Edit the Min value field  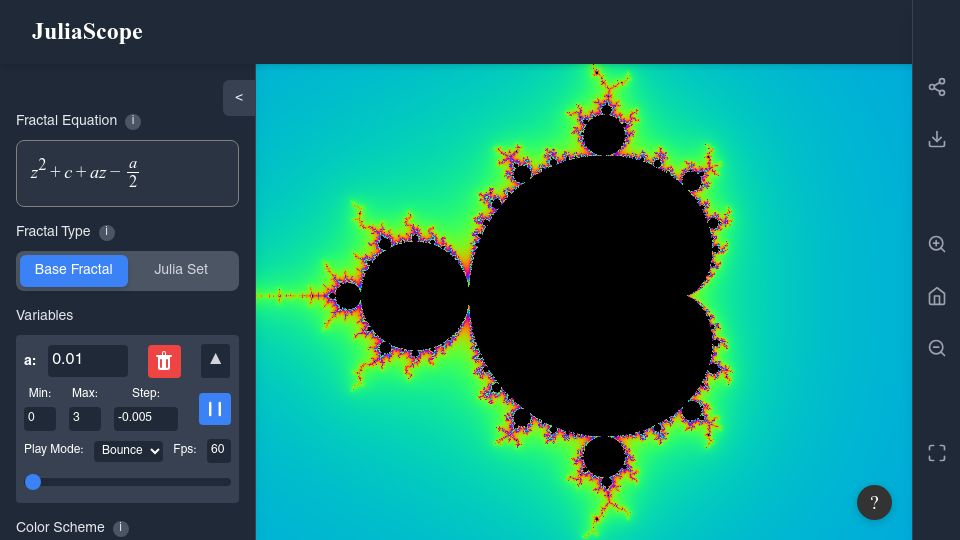click(40, 418)
